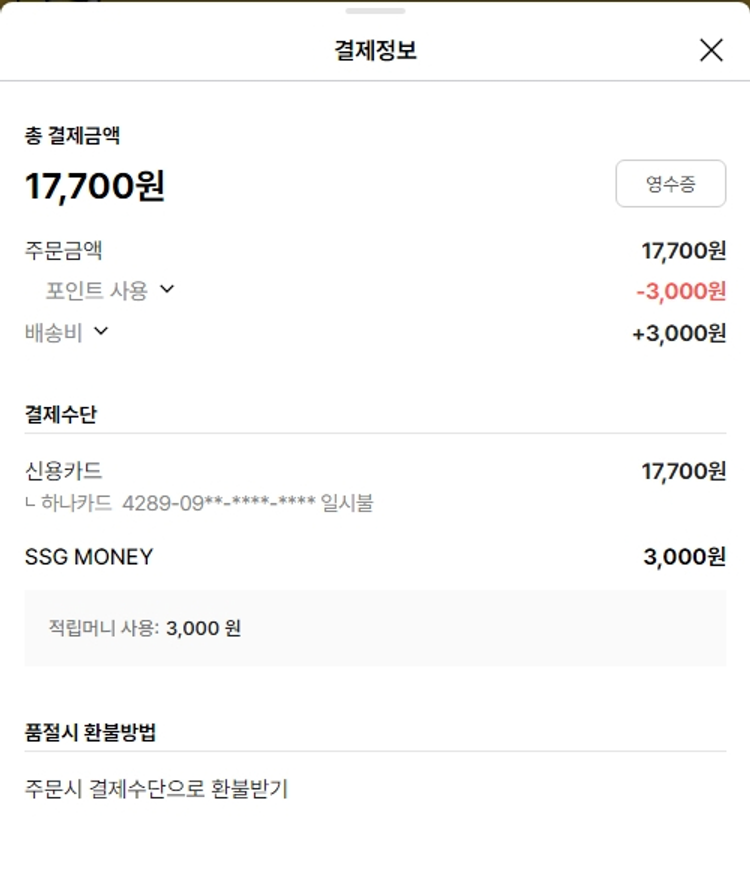Click the 결제정보 title
Image resolution: width=750 pixels, height=885 pixels.
[375, 50]
